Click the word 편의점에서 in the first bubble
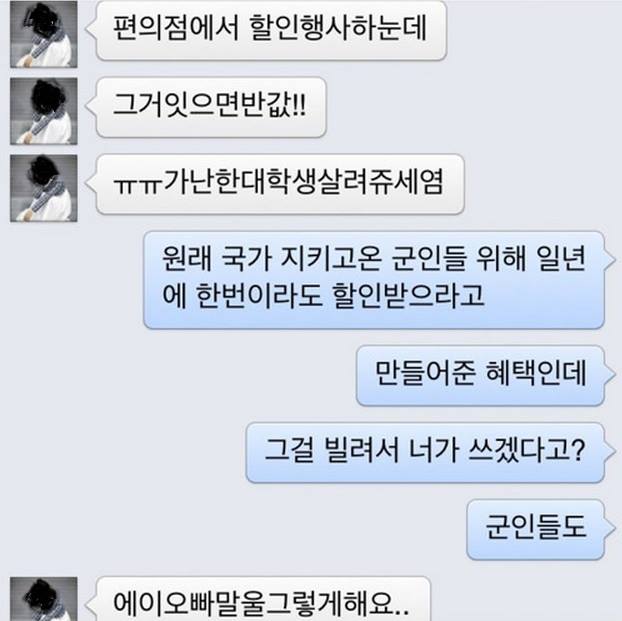This screenshot has width=622, height=621. tap(177, 28)
